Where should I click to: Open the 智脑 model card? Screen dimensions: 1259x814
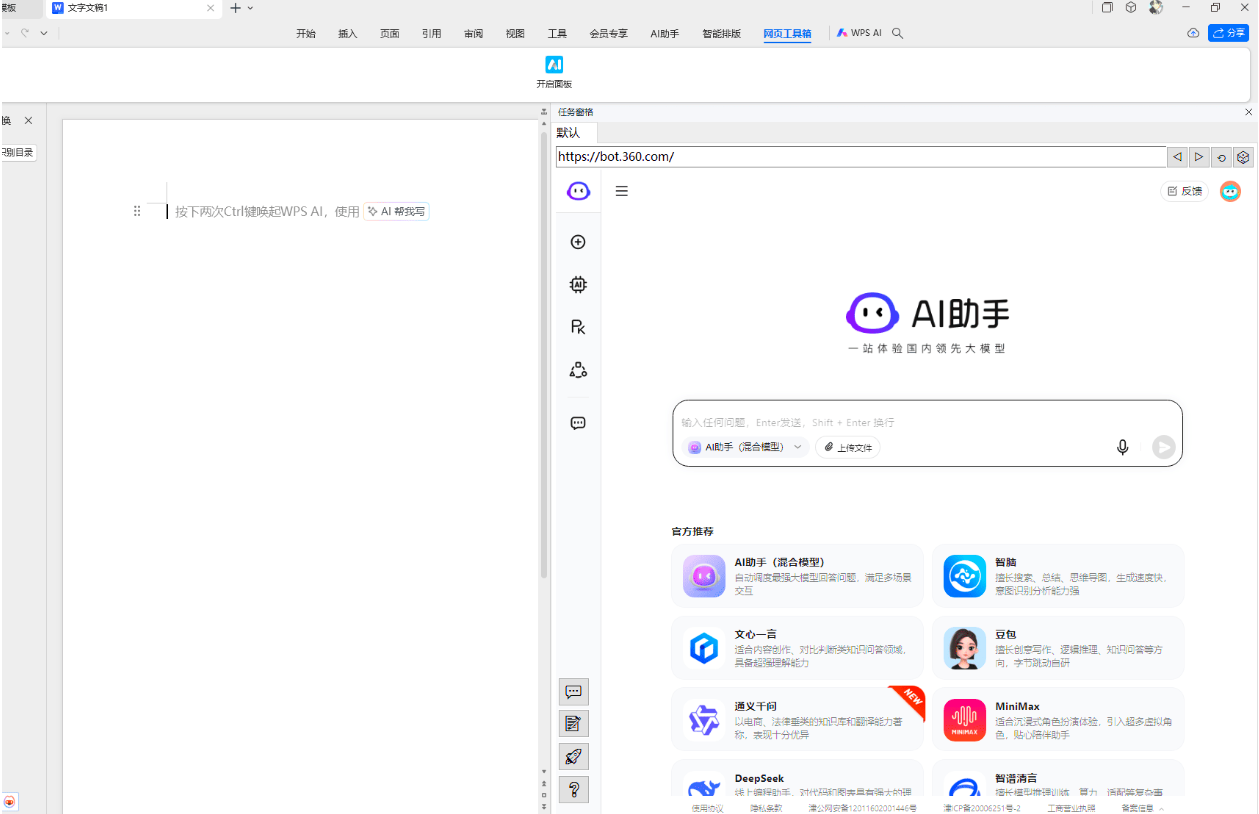click(x=1058, y=576)
